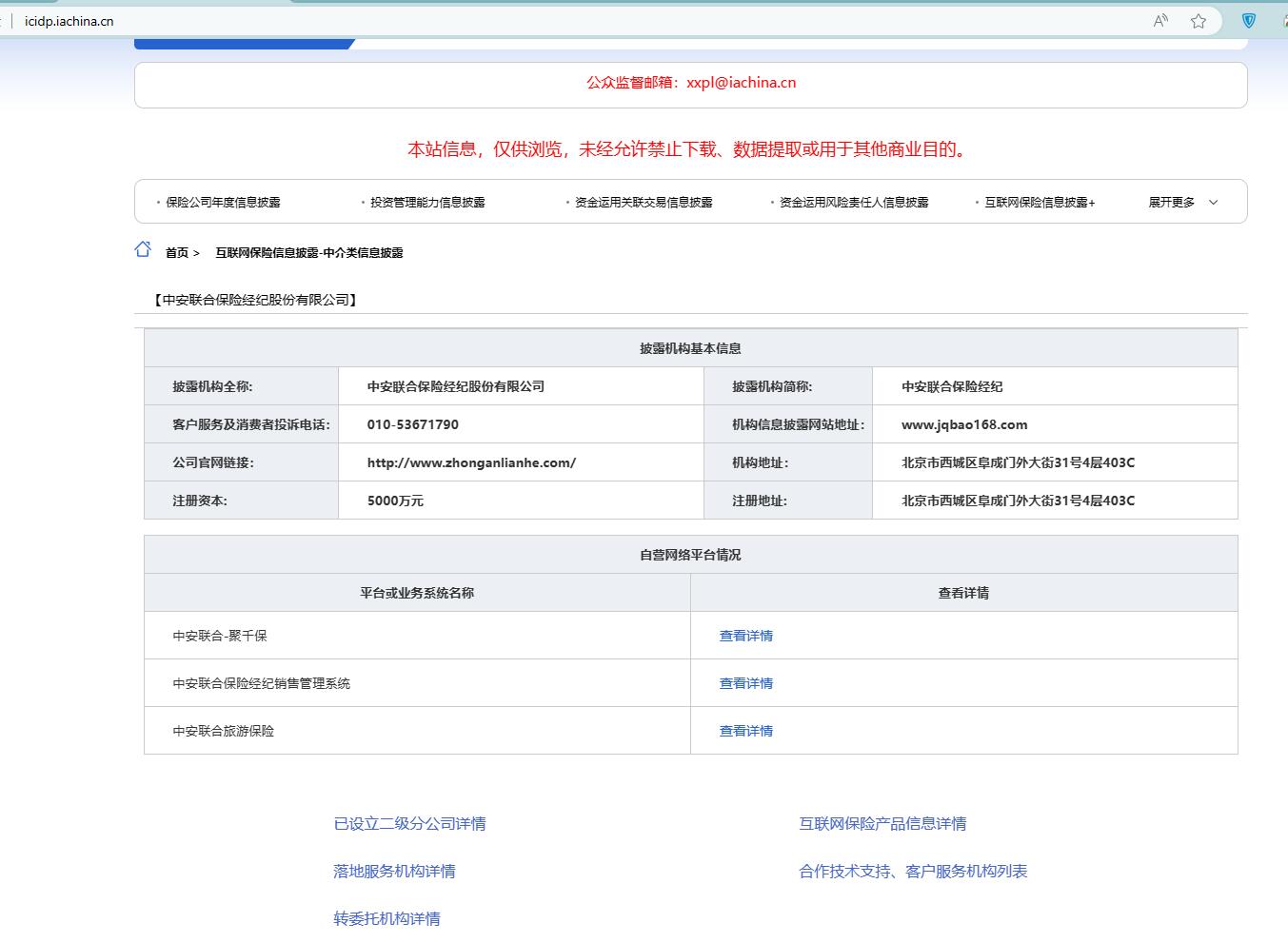Add page to favorites with star icon
This screenshot has height=943, width=1288.
coord(1199,21)
